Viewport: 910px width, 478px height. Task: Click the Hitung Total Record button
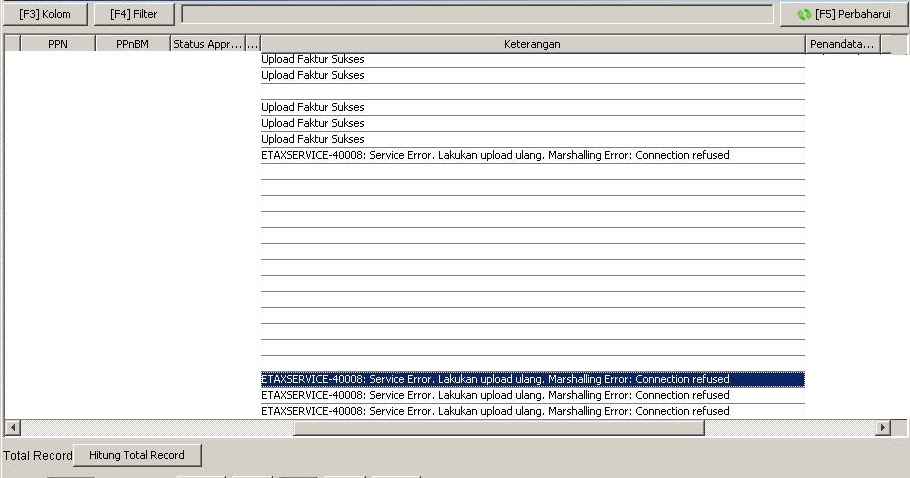click(137, 455)
